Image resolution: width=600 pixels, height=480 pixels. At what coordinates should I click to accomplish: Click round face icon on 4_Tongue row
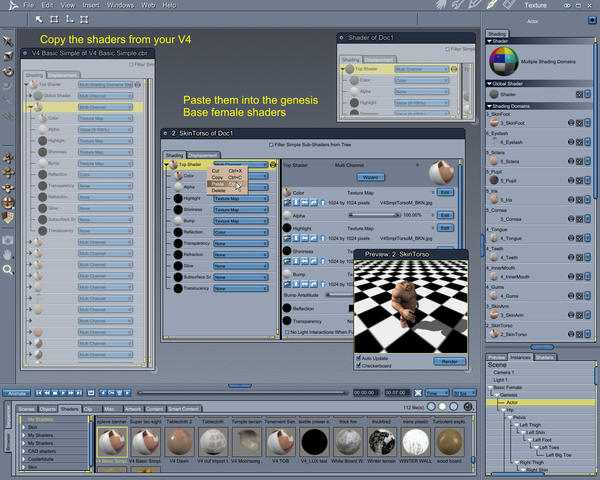pyautogui.click(x=571, y=238)
